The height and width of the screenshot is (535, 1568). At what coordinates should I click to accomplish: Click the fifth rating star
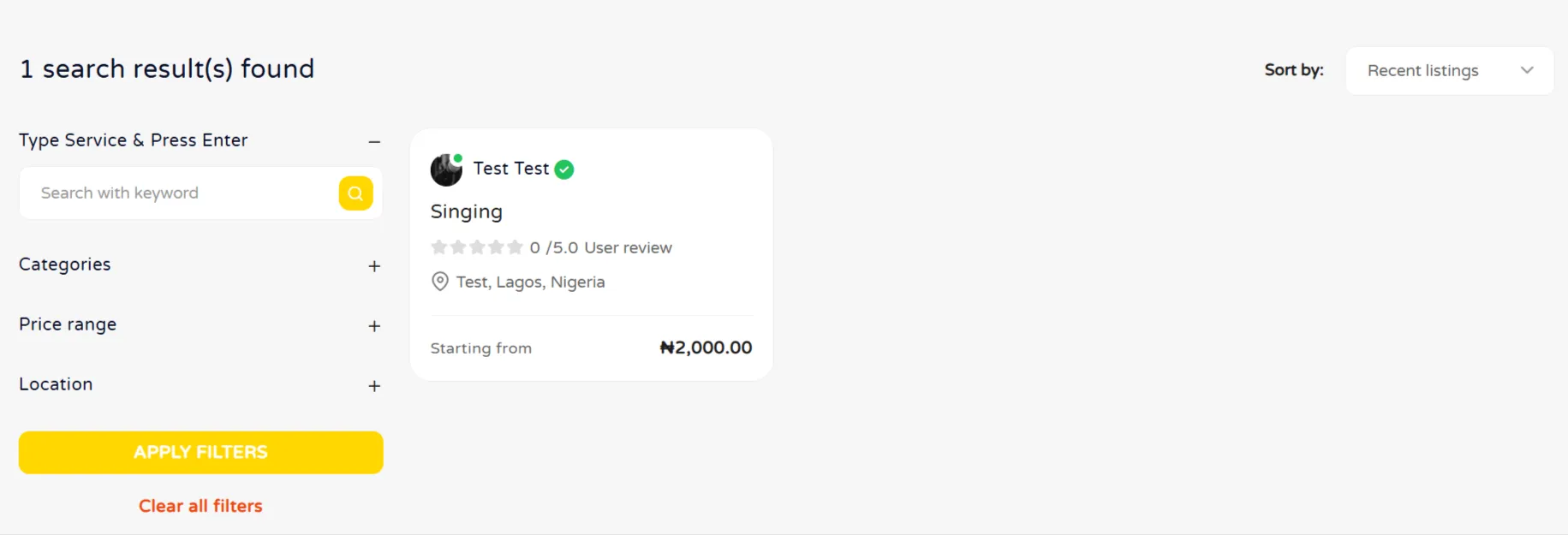[x=515, y=247]
